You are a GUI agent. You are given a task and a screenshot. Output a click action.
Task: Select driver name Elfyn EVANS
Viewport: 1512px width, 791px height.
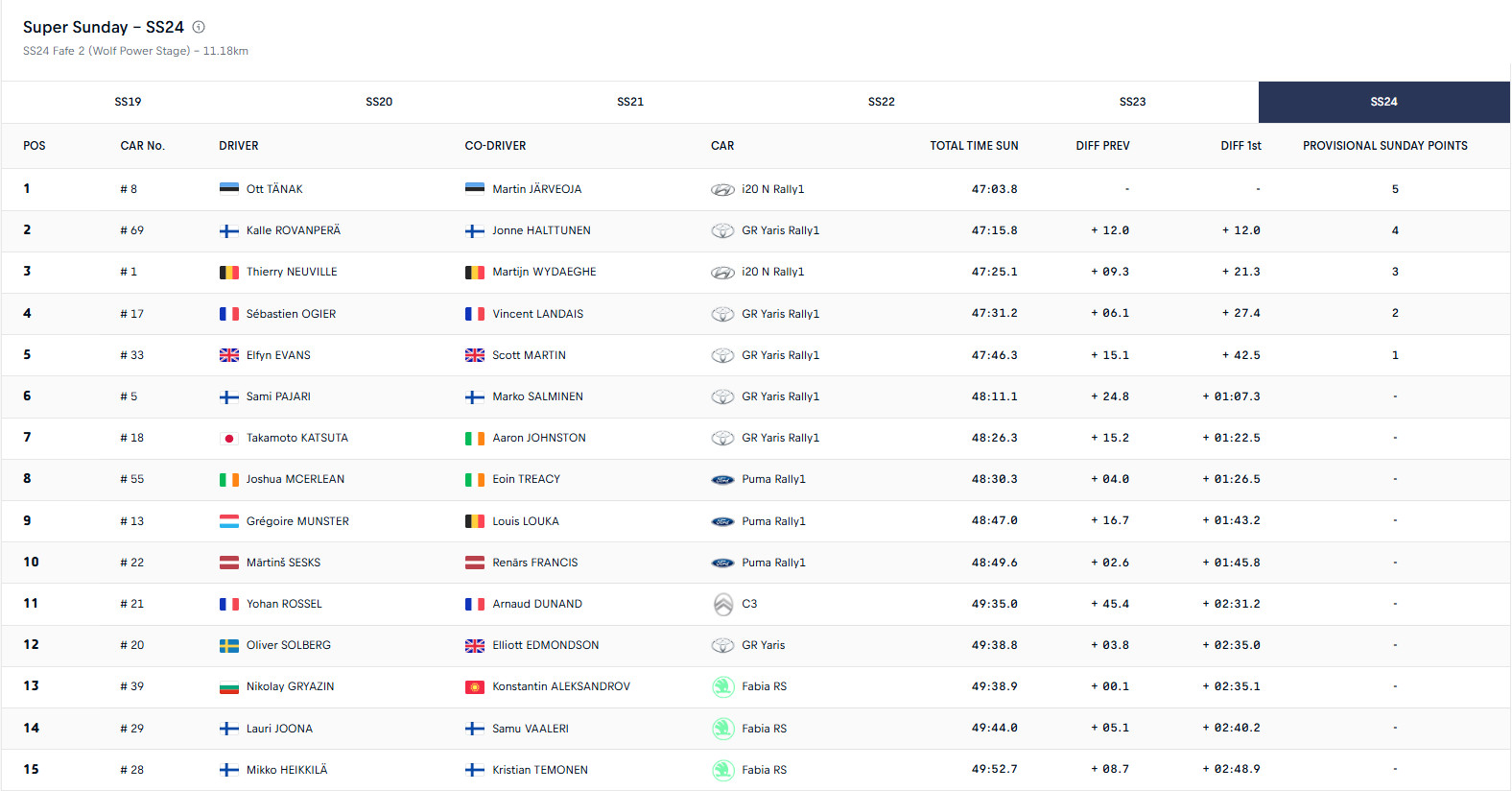pyautogui.click(x=278, y=355)
